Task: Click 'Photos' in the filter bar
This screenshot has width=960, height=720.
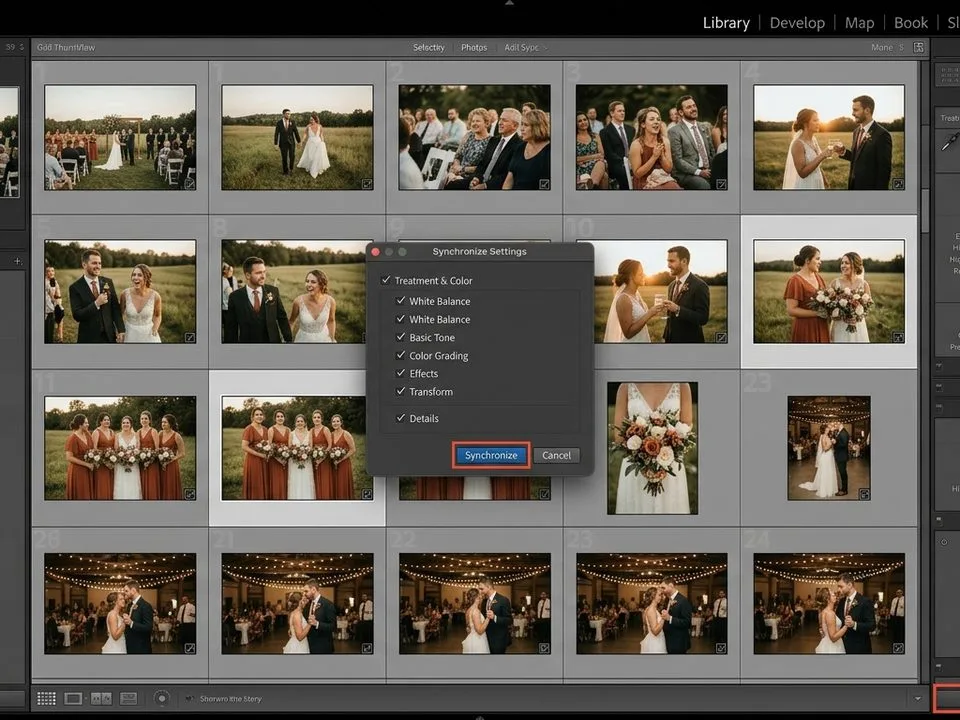Action: 474,47
